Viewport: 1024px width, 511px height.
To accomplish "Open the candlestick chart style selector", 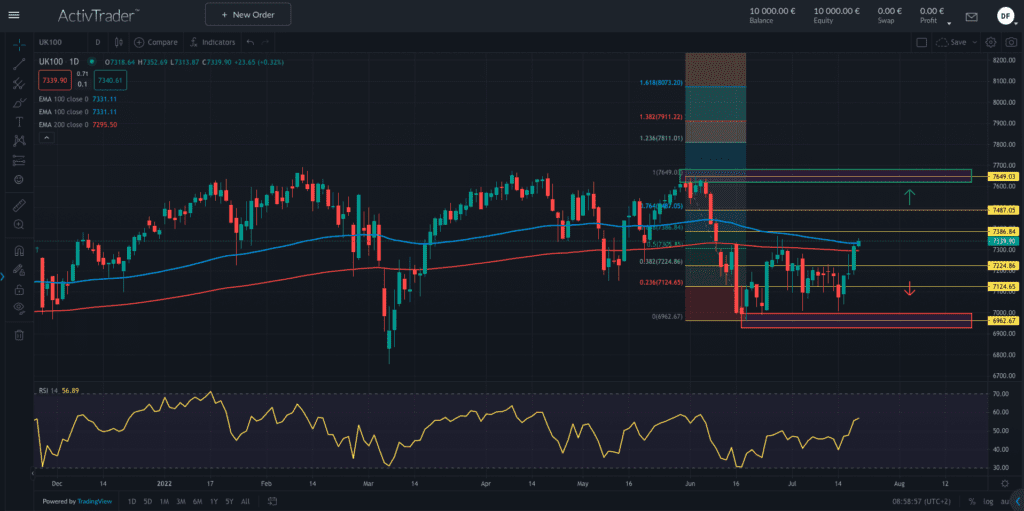I will pos(118,42).
